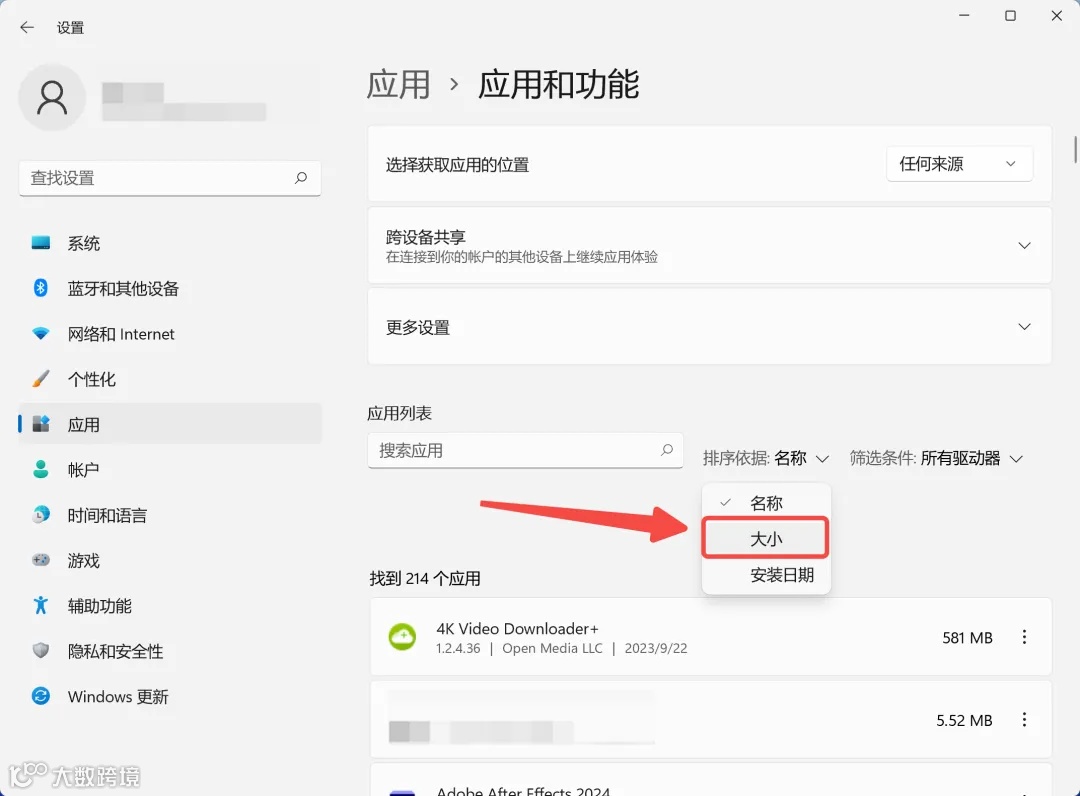
Task: Open 游戏 settings
Action: click(x=169, y=561)
